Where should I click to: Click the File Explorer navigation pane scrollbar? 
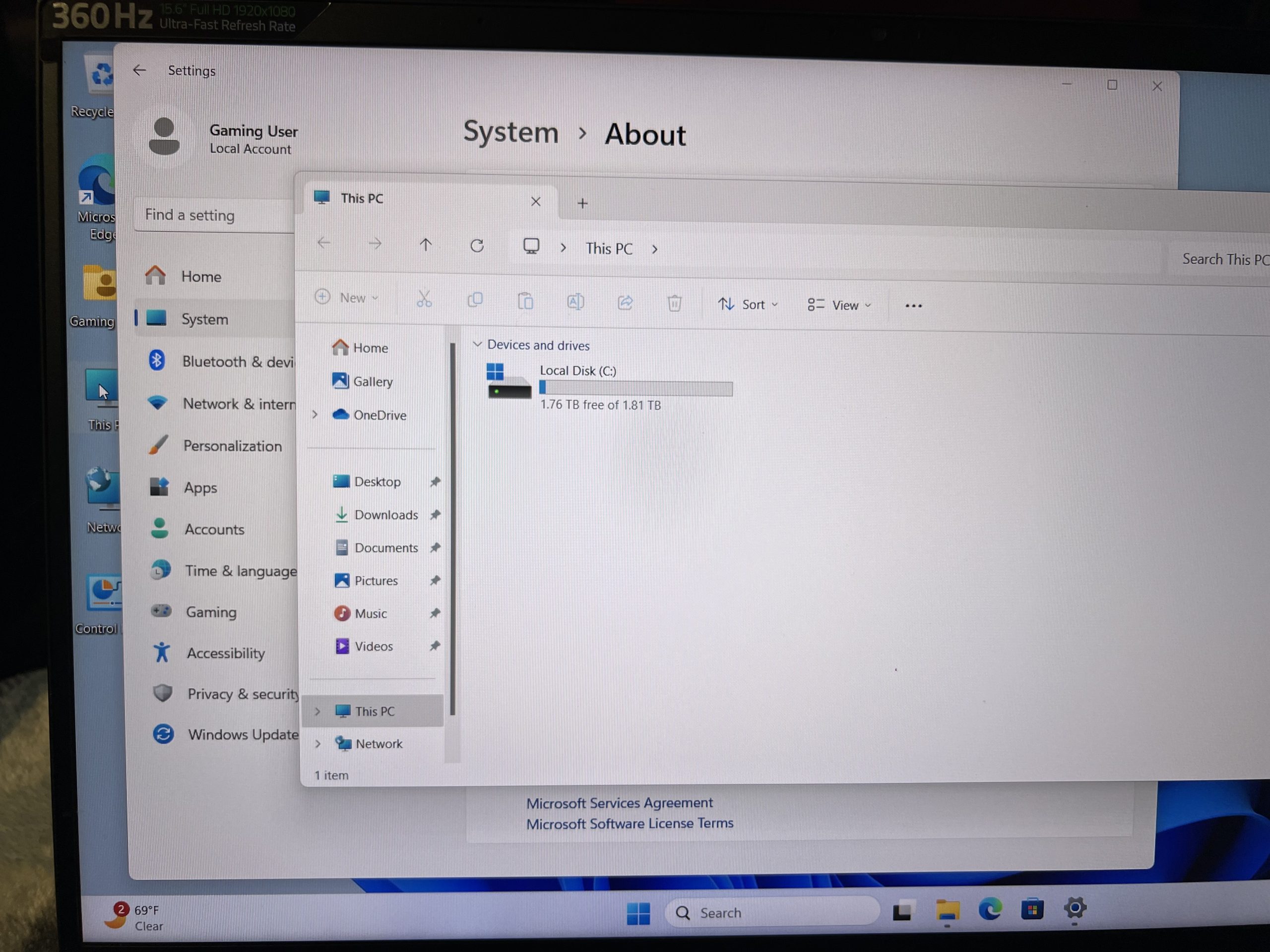(452, 528)
